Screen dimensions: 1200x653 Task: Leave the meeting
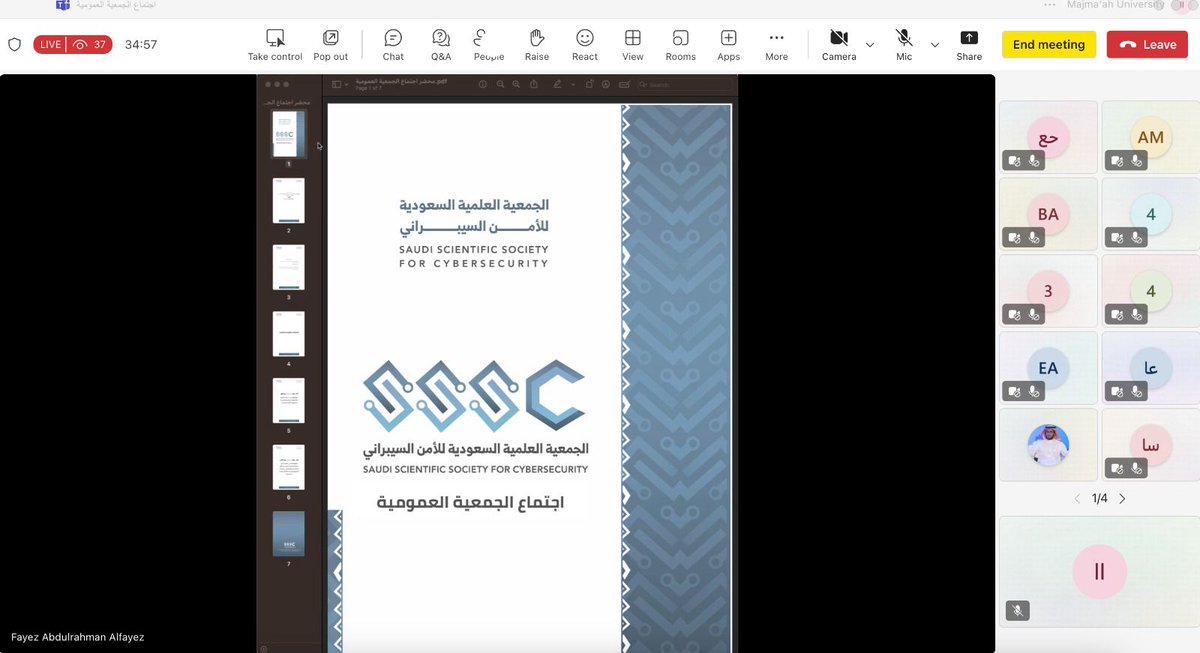coord(1147,45)
